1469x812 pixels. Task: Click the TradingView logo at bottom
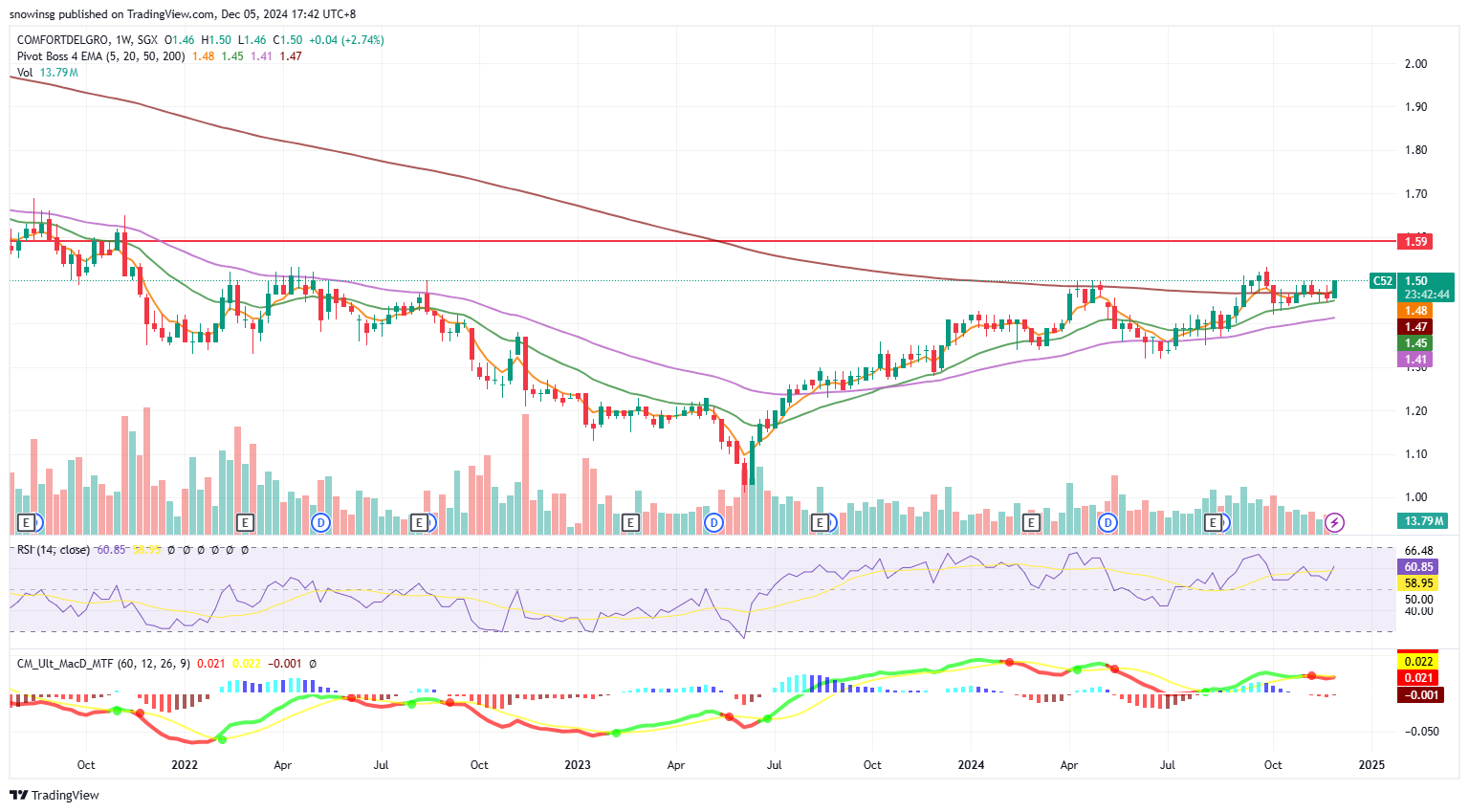55,795
